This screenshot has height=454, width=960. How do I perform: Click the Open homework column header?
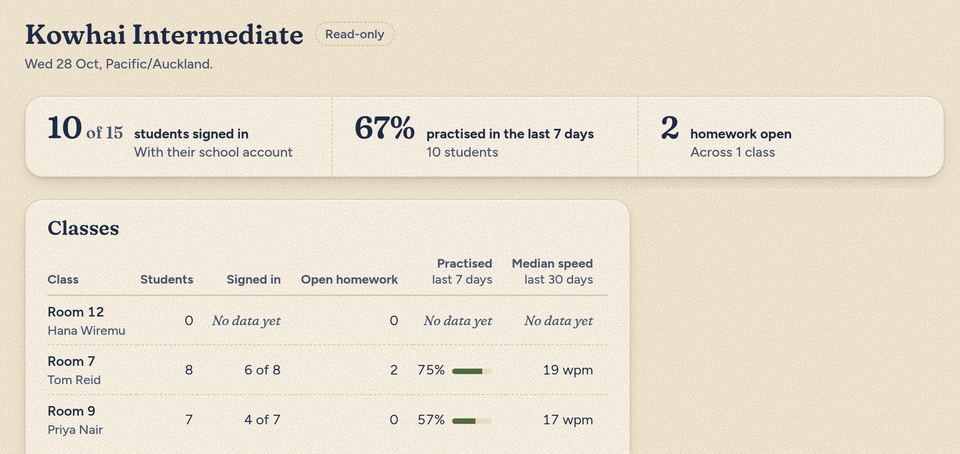click(349, 280)
